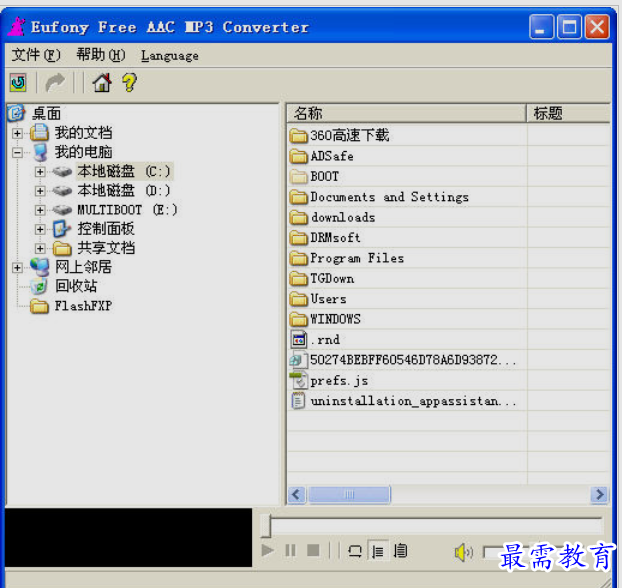Screen dimensions: 622x588
Task: Click the black video preview area
Action: click(129, 537)
